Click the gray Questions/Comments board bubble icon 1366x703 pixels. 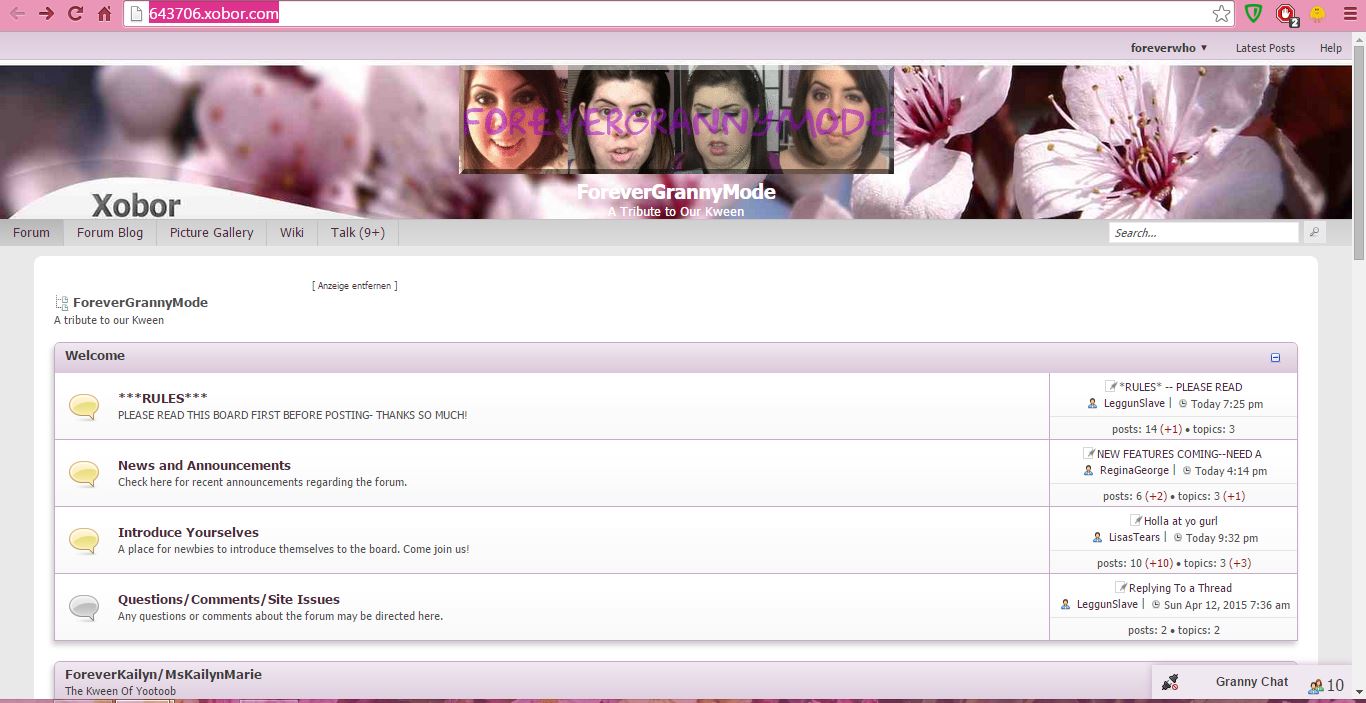pyautogui.click(x=84, y=607)
